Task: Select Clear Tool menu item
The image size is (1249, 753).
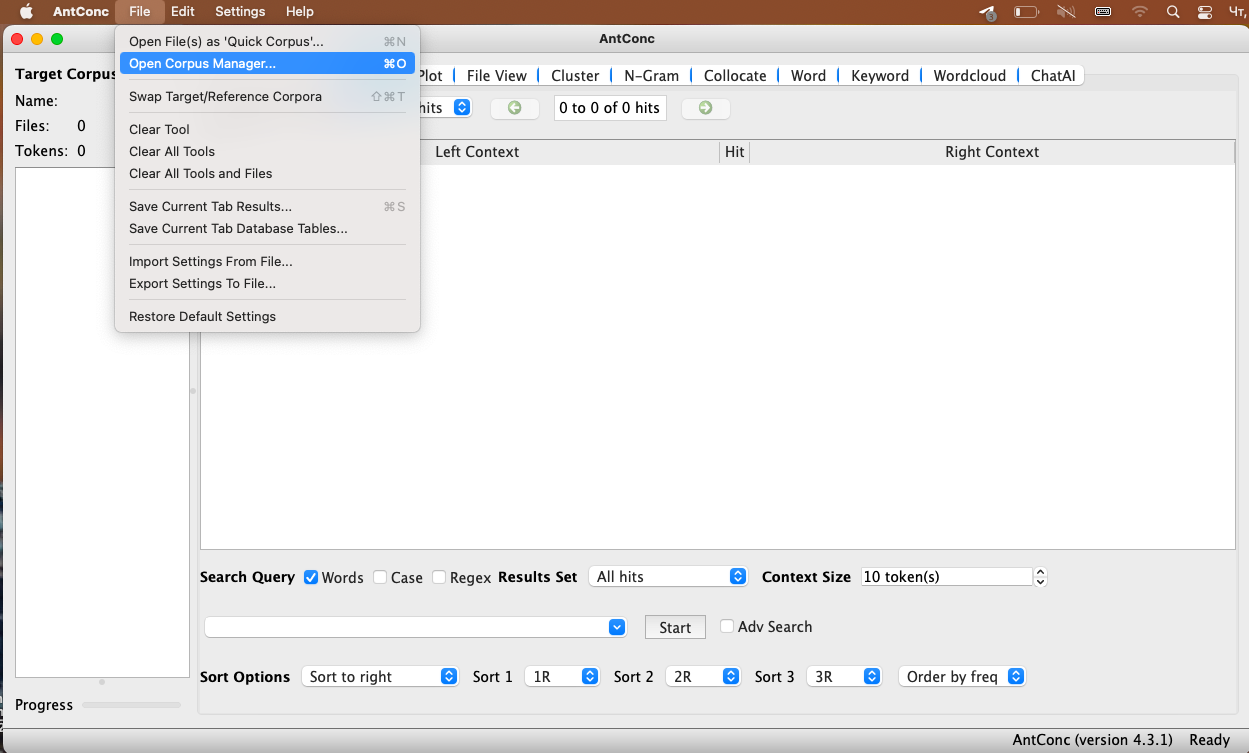Action: pos(267,129)
